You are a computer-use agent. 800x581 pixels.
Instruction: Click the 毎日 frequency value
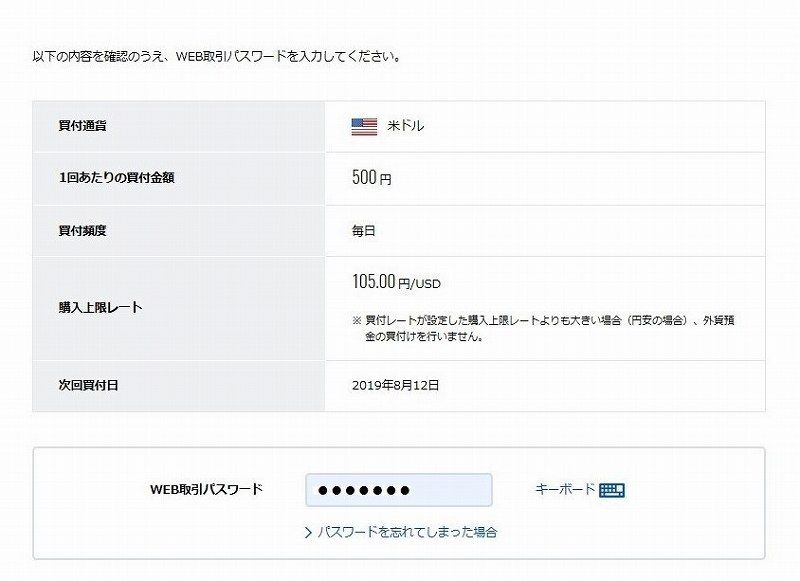(x=364, y=231)
